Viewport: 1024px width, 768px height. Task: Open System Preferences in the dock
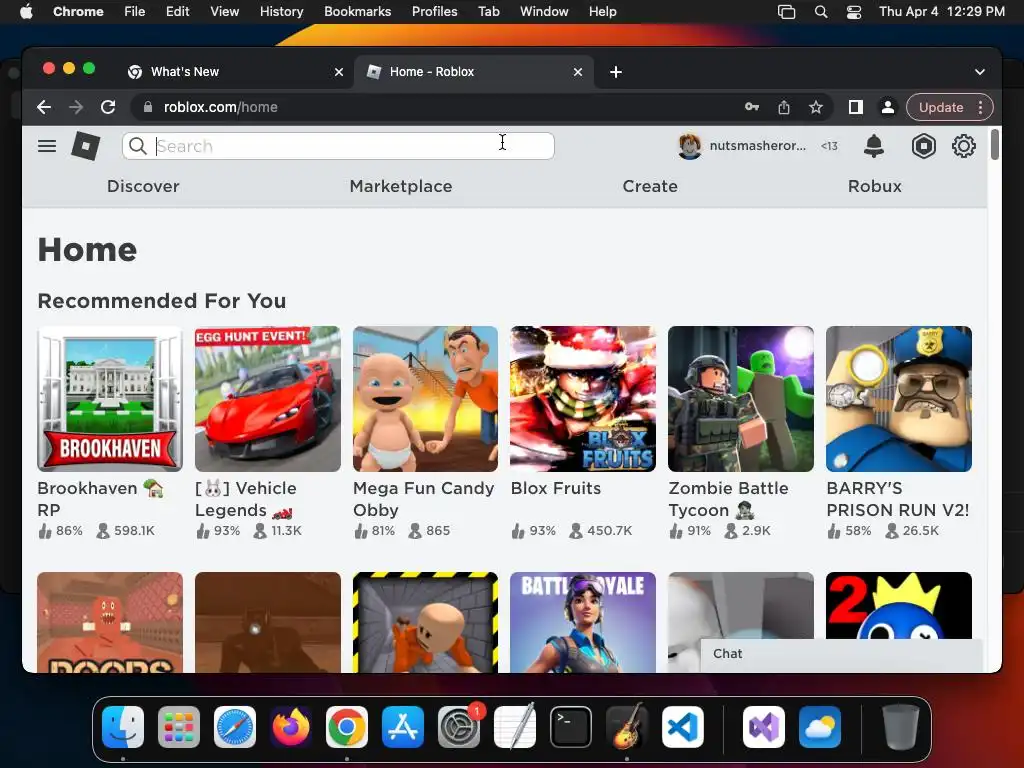coord(458,727)
